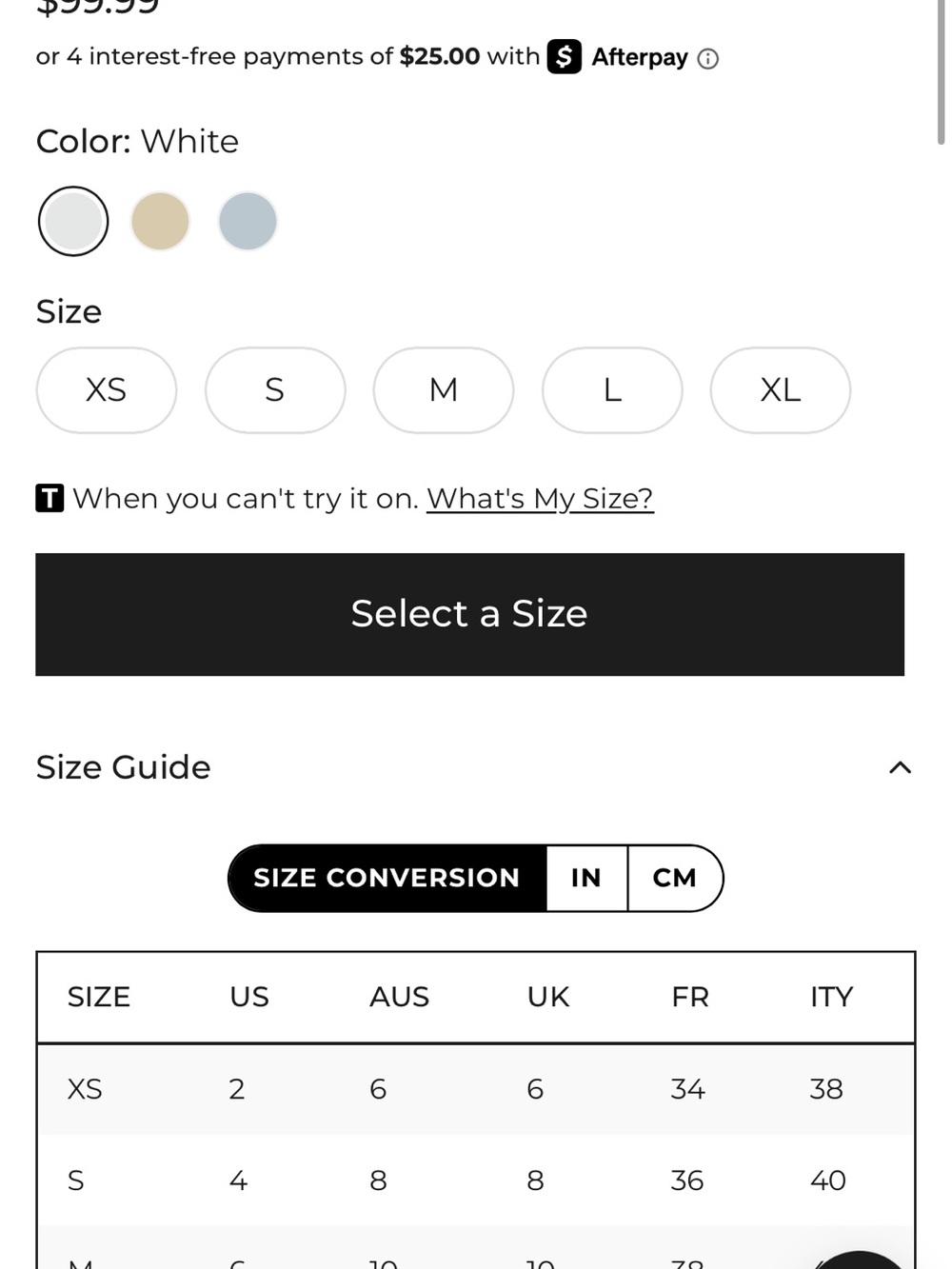Switch to the CM measurements tab

pyautogui.click(x=675, y=878)
